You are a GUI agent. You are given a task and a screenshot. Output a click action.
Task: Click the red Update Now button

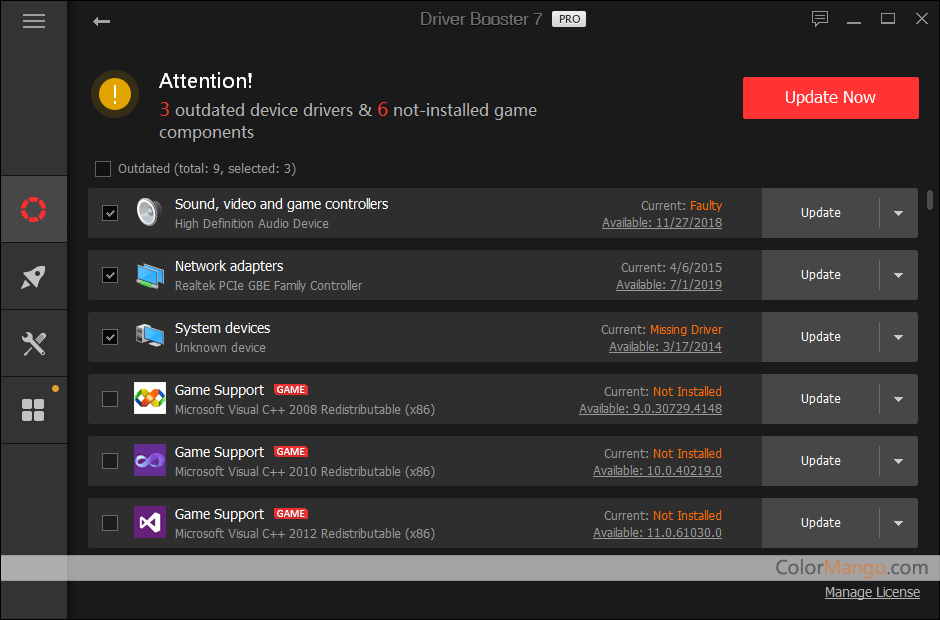click(x=830, y=98)
